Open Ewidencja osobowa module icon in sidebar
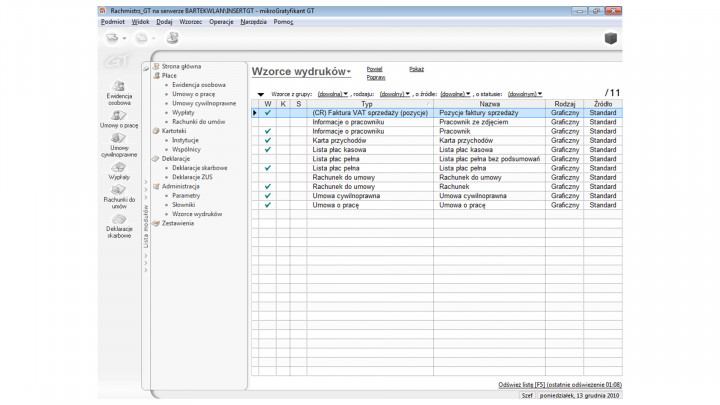The image size is (720, 405). pos(119,87)
